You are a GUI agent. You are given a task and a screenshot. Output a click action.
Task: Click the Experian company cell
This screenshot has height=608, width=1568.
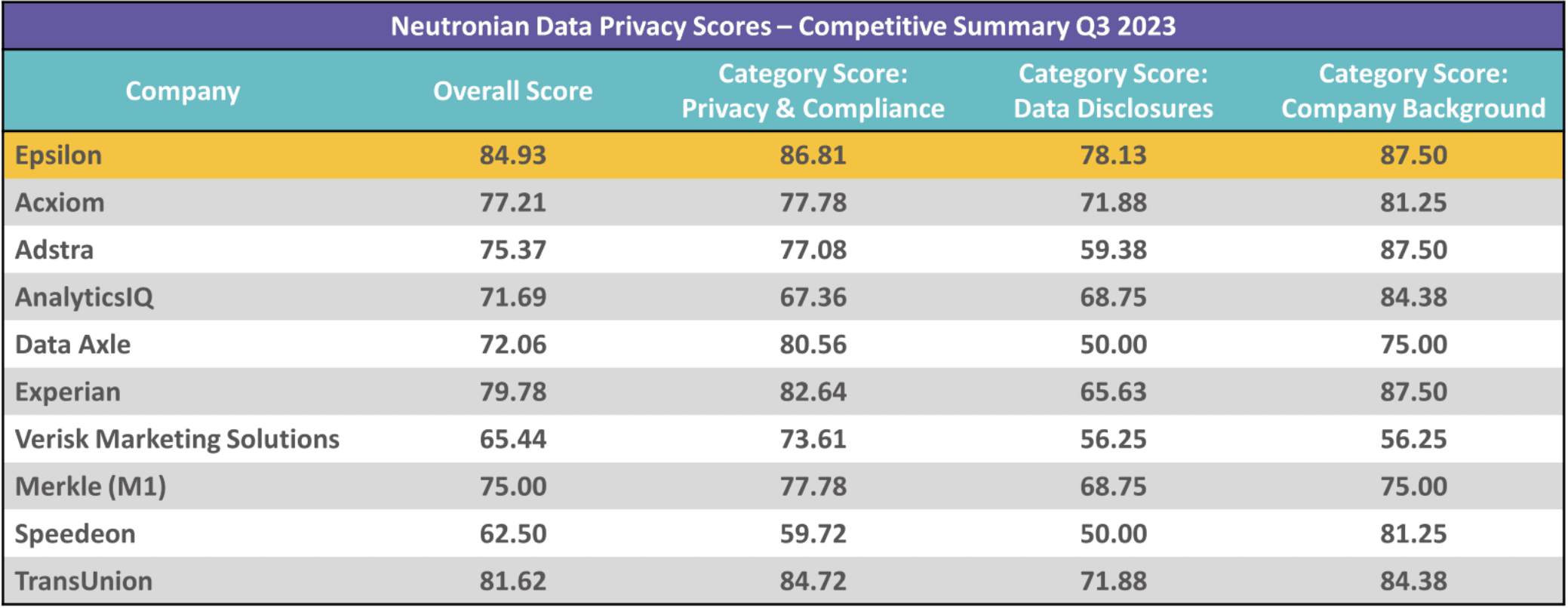coord(68,392)
